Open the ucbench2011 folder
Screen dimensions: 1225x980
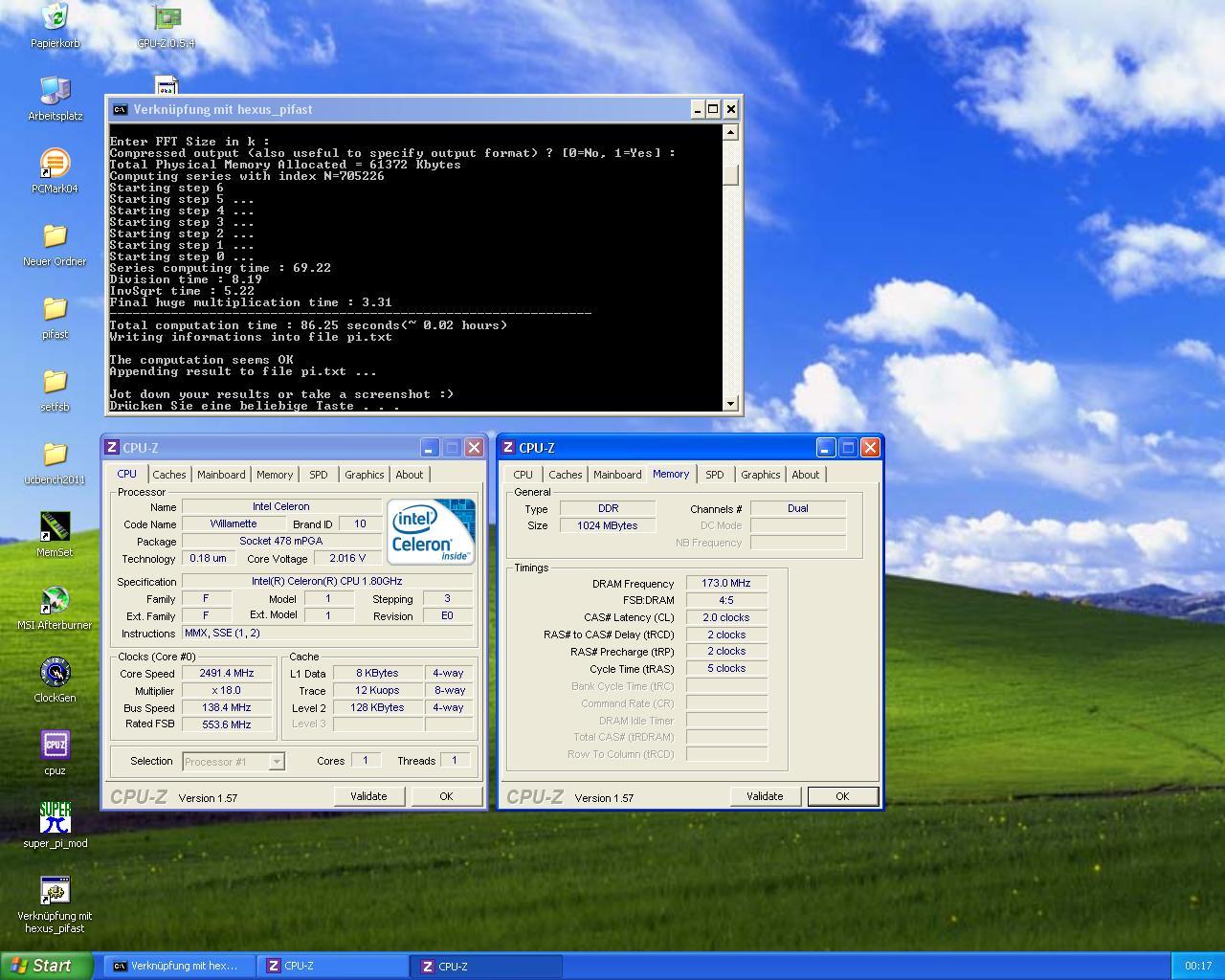(55, 462)
